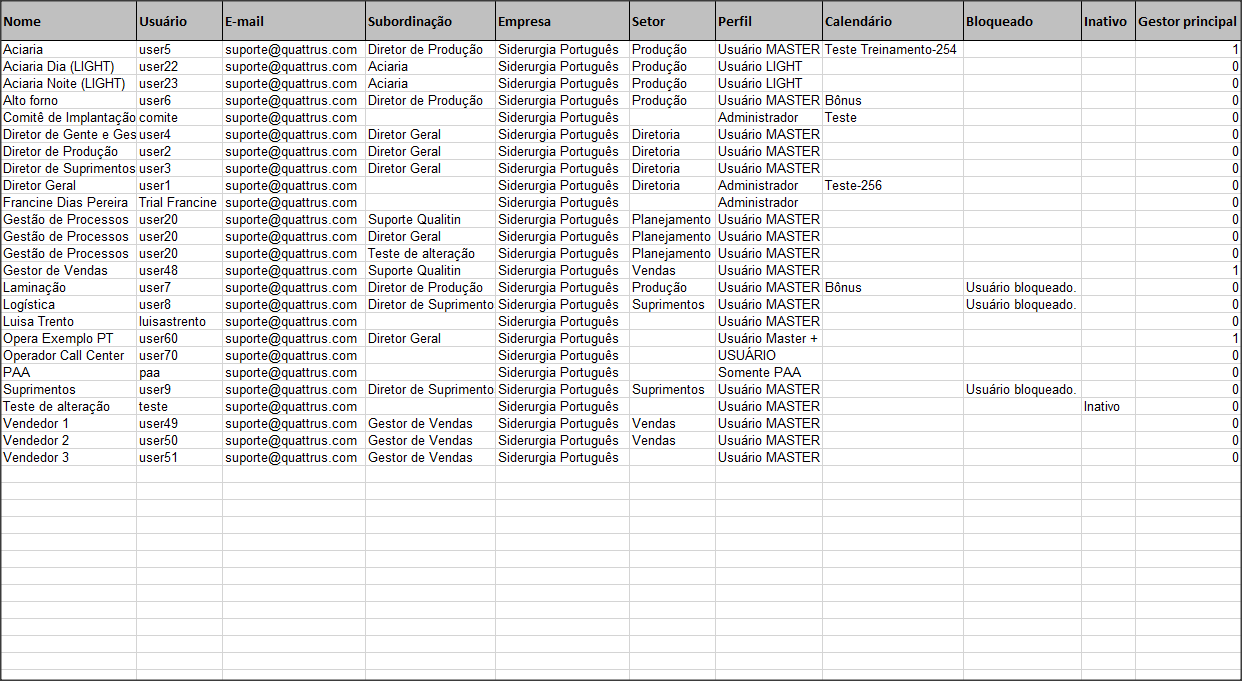Click the Teste-256 calendar cell
Image resolution: width=1242 pixels, height=681 pixels.
tap(853, 186)
